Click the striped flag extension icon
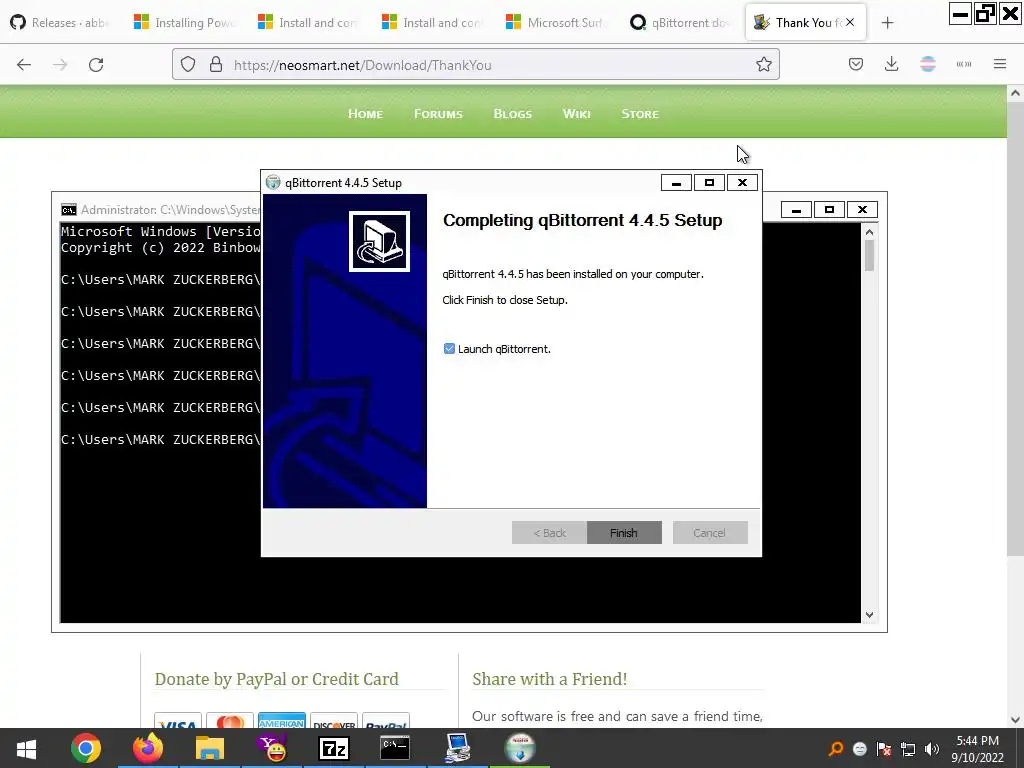This screenshot has height=768, width=1024. pos(928,64)
